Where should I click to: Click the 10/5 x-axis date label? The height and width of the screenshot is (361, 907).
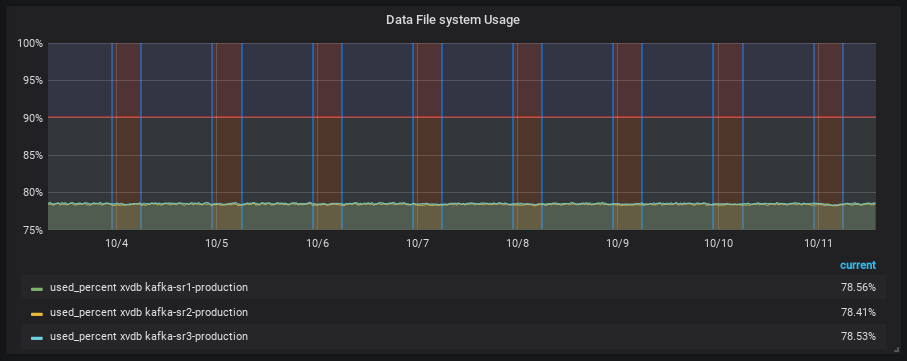[x=216, y=244]
